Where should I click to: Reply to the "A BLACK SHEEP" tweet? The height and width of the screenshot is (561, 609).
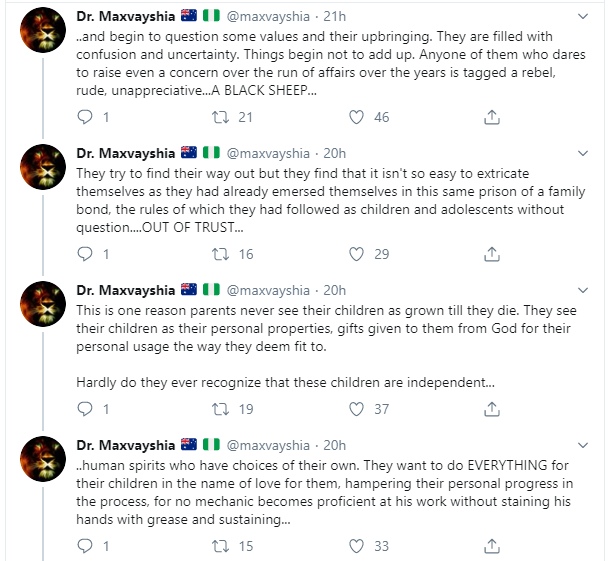85,118
